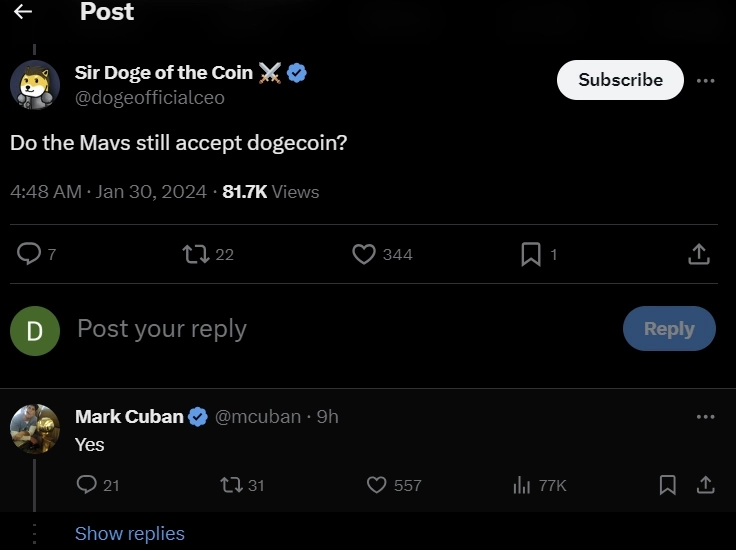Go back using the arrow icon
This screenshot has width=736, height=550.
23,12
